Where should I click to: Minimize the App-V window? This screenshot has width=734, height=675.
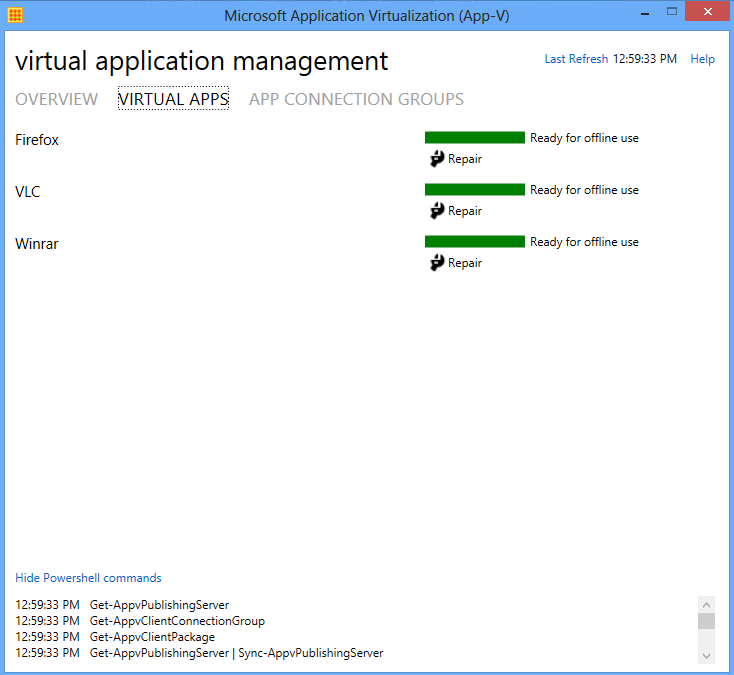[645, 13]
